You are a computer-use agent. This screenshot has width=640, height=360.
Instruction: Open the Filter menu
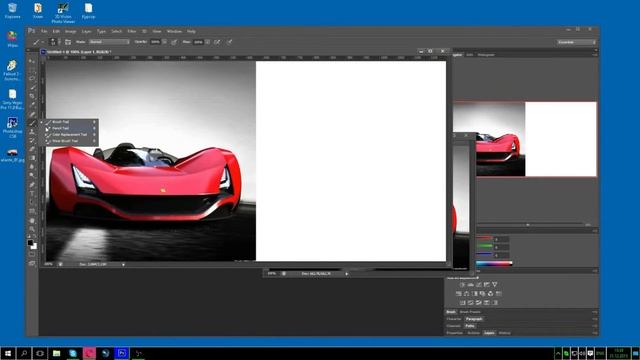click(x=131, y=31)
